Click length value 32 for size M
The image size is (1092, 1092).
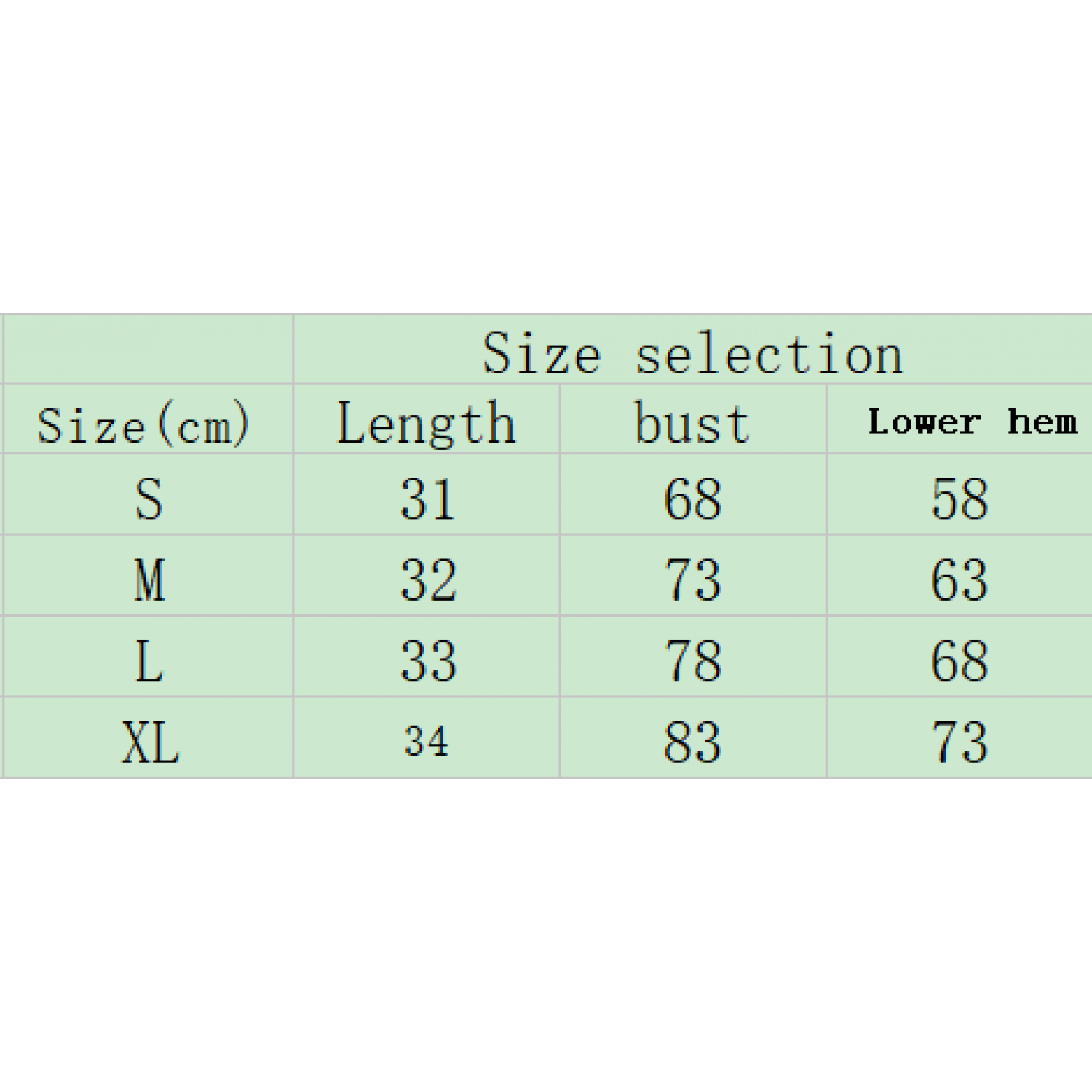428,580
